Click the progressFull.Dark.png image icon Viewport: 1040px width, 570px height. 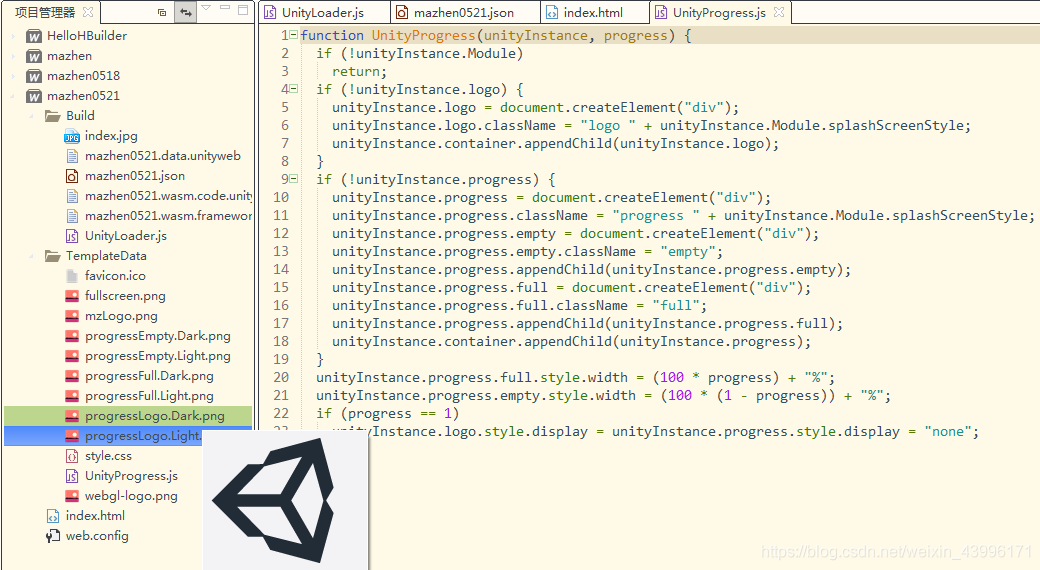coord(72,376)
